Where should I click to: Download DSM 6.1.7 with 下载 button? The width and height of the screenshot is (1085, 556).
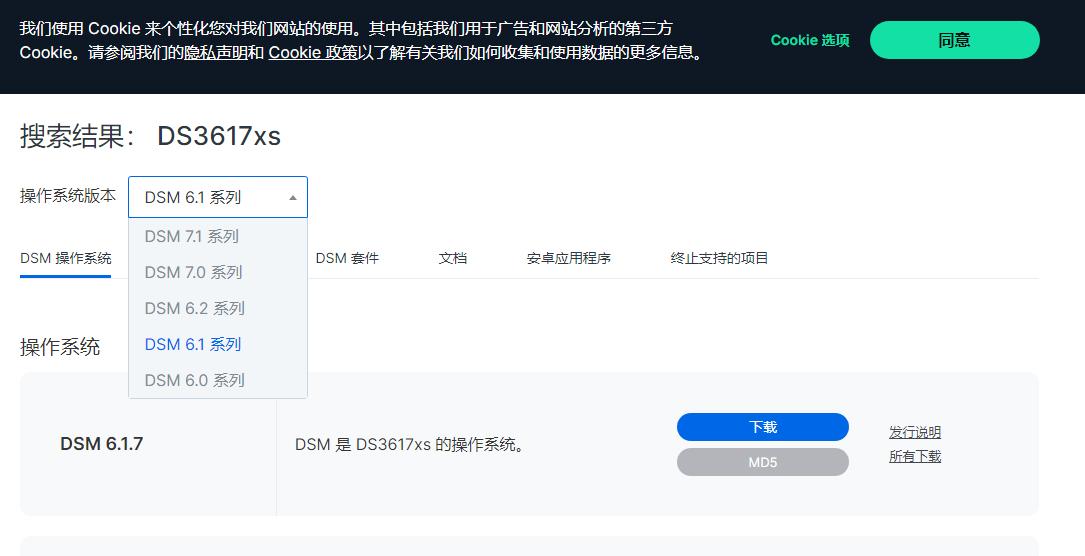(x=763, y=427)
